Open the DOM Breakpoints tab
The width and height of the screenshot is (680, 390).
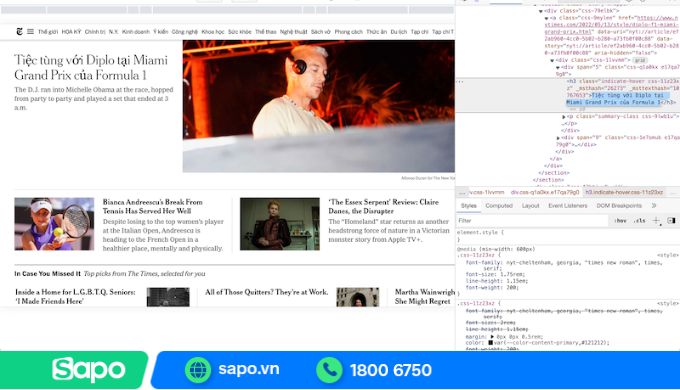pos(619,206)
